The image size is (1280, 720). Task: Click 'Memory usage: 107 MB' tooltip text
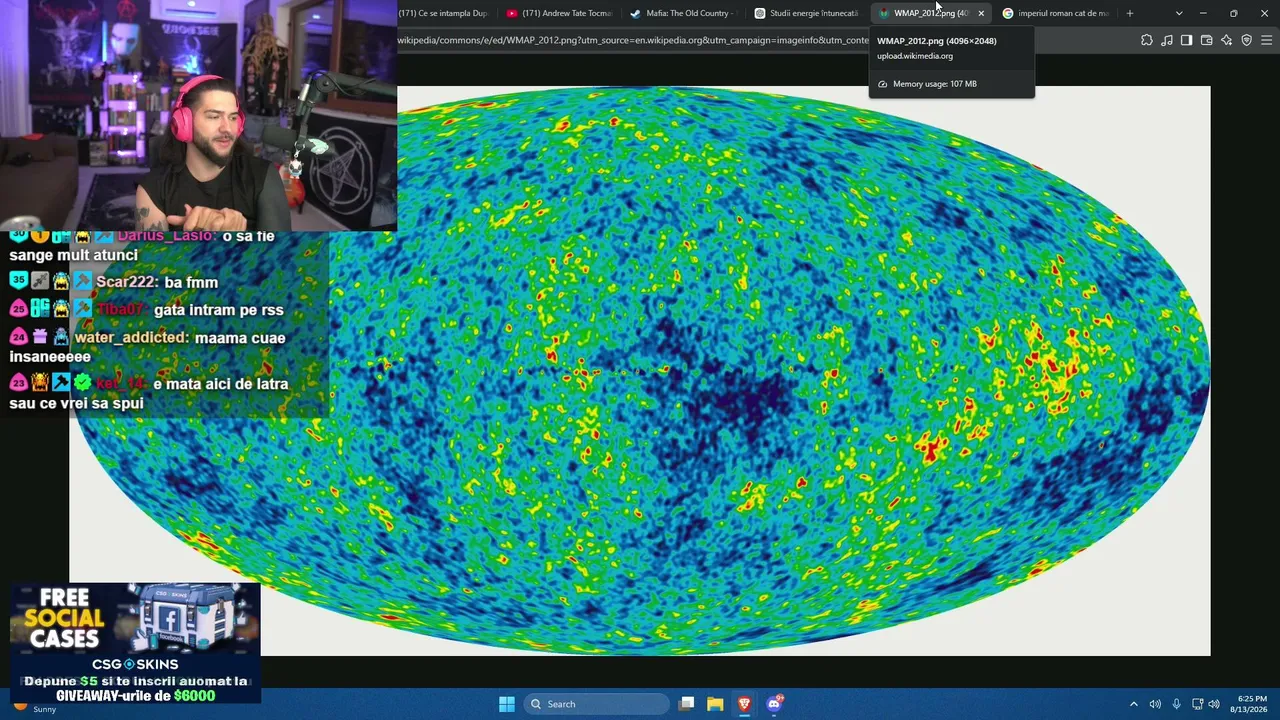(x=935, y=84)
